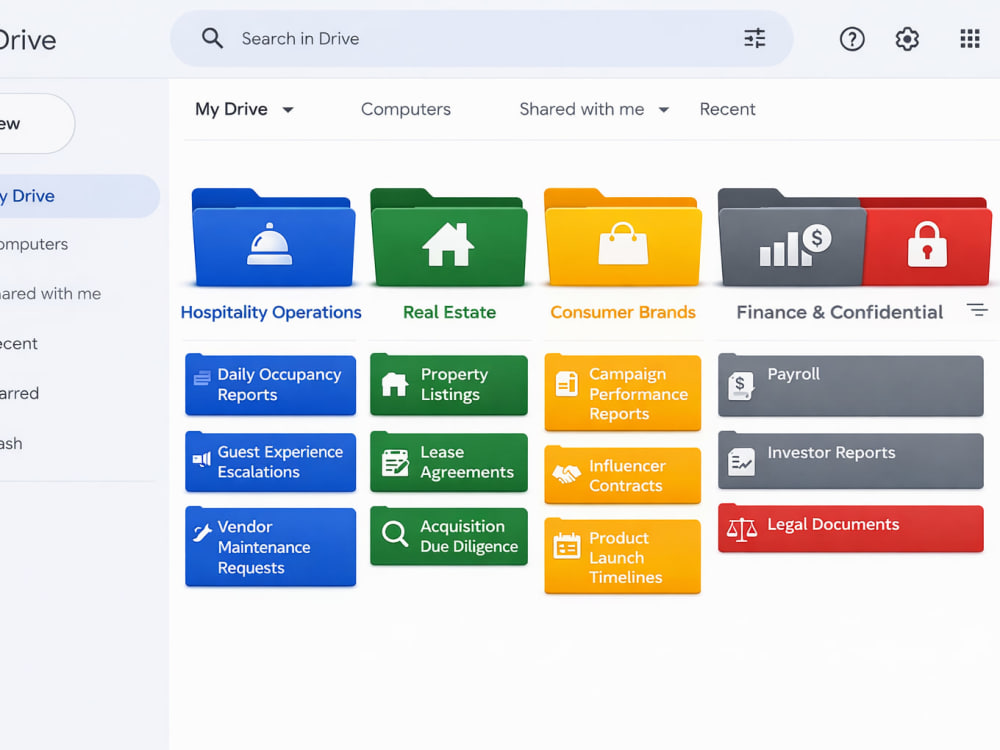
Task: Open the Daily Occupancy Reports folder
Action: coord(270,385)
